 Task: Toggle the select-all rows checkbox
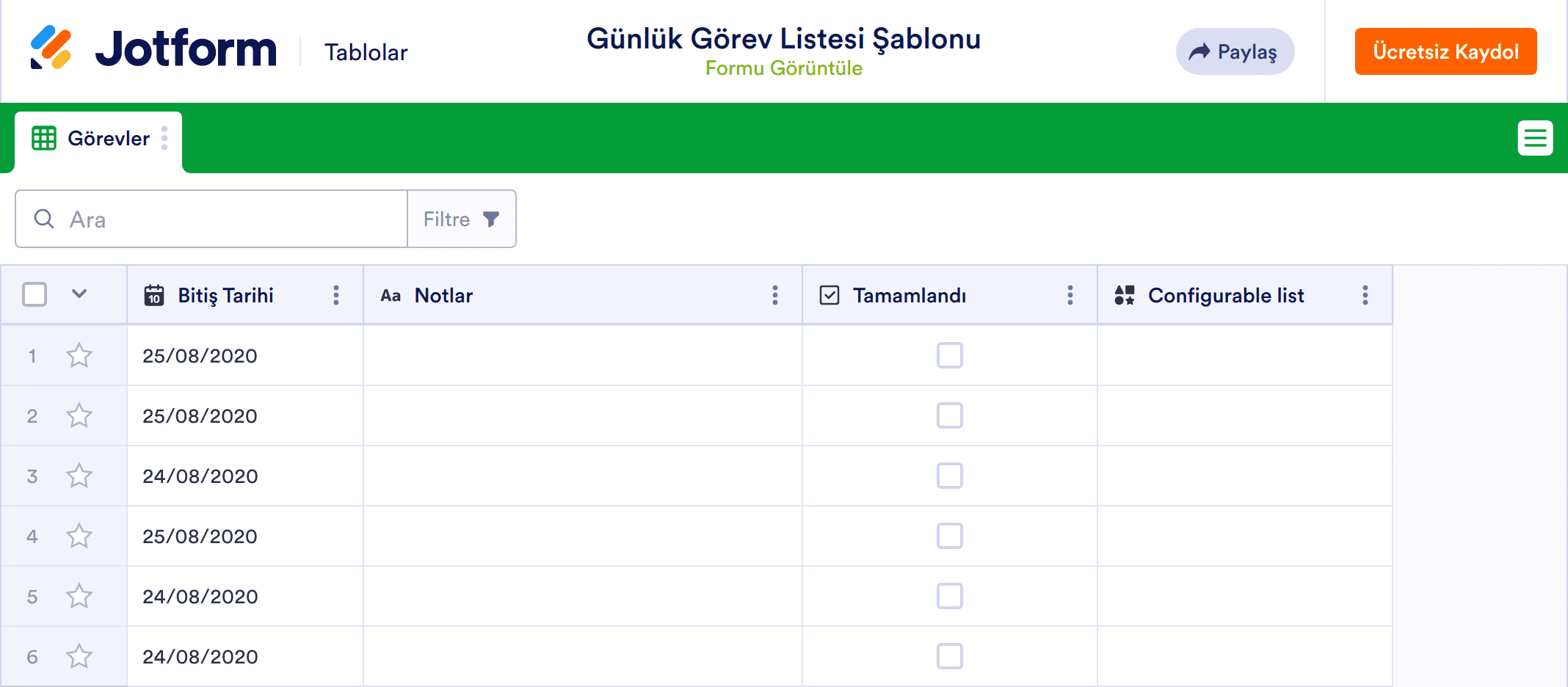(35, 294)
